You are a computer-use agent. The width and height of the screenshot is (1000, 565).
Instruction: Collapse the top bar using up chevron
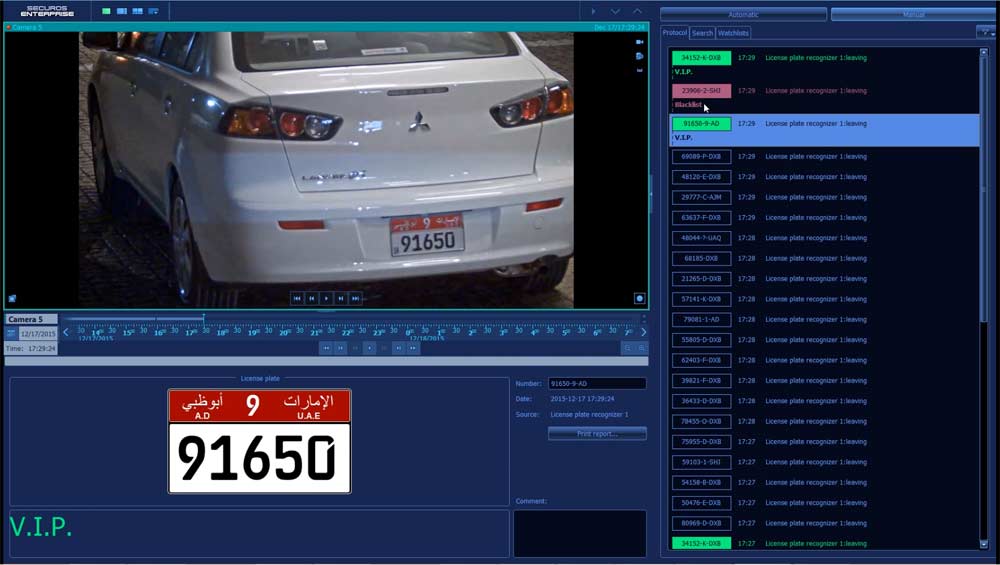point(637,11)
